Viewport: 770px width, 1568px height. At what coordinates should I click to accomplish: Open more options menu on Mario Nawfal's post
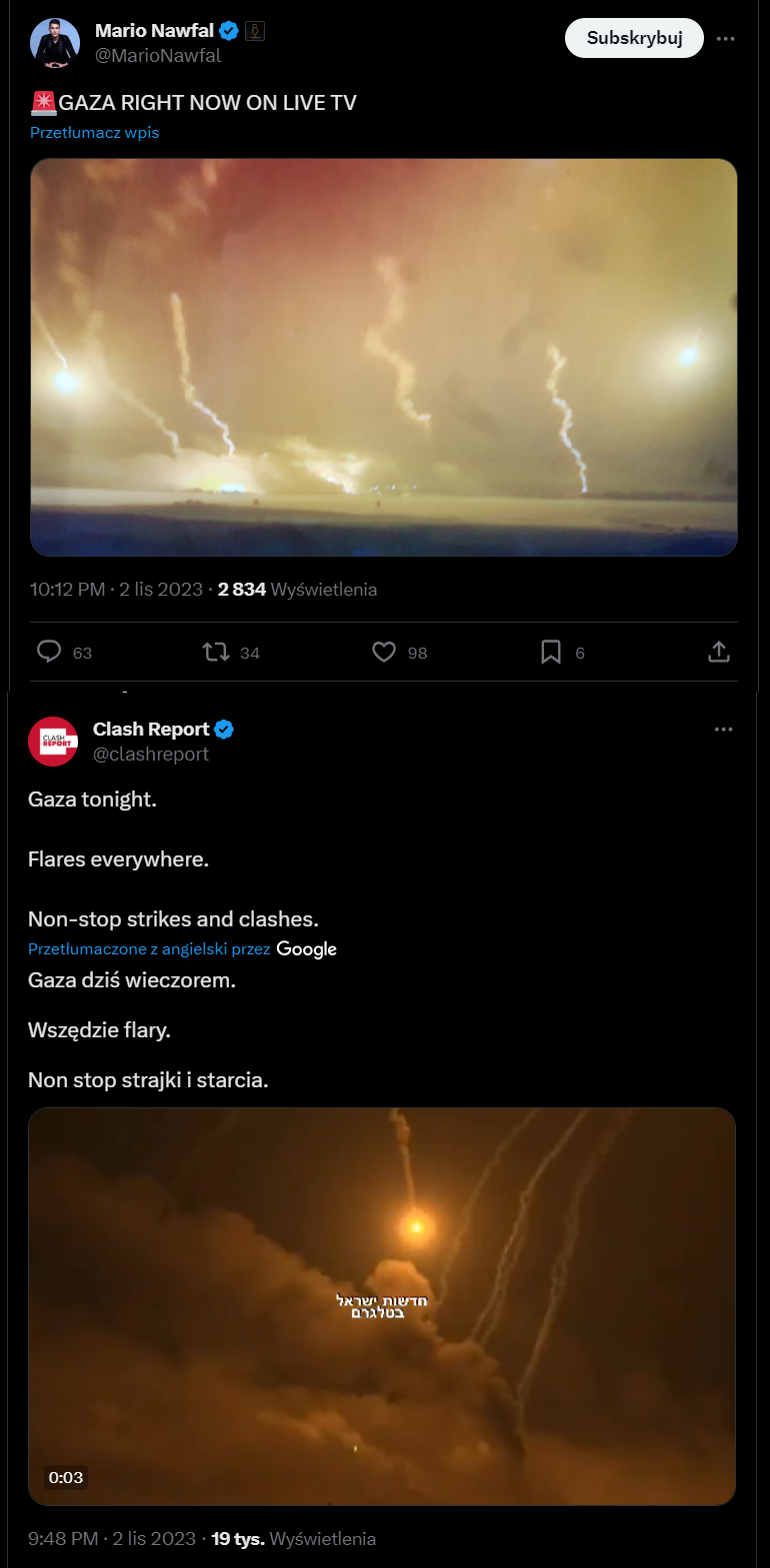click(726, 38)
